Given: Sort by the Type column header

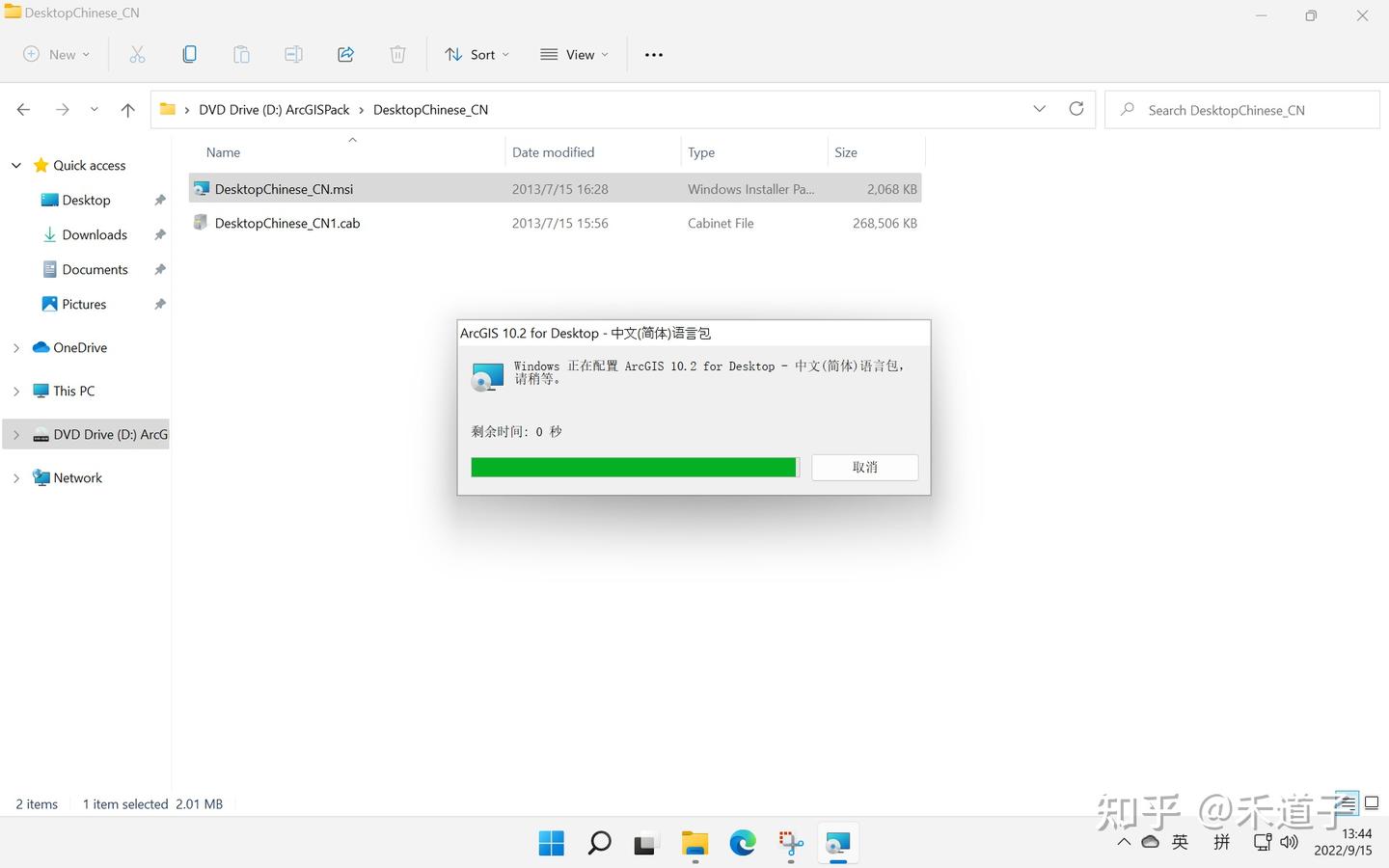Looking at the screenshot, I should pos(701,152).
